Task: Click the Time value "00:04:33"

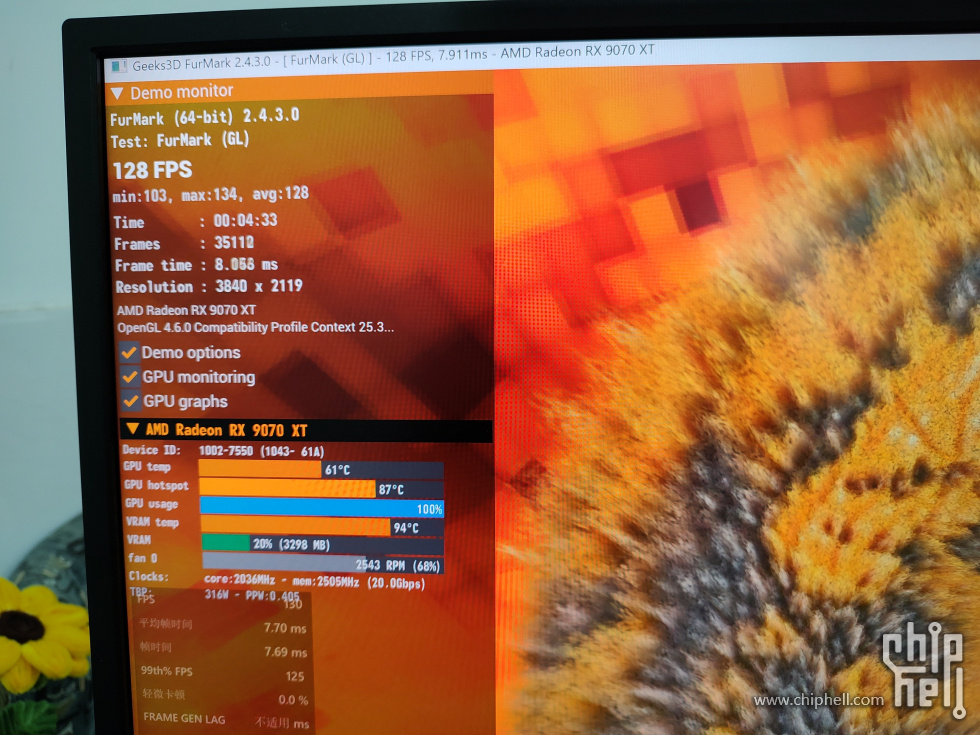Action: (246, 220)
